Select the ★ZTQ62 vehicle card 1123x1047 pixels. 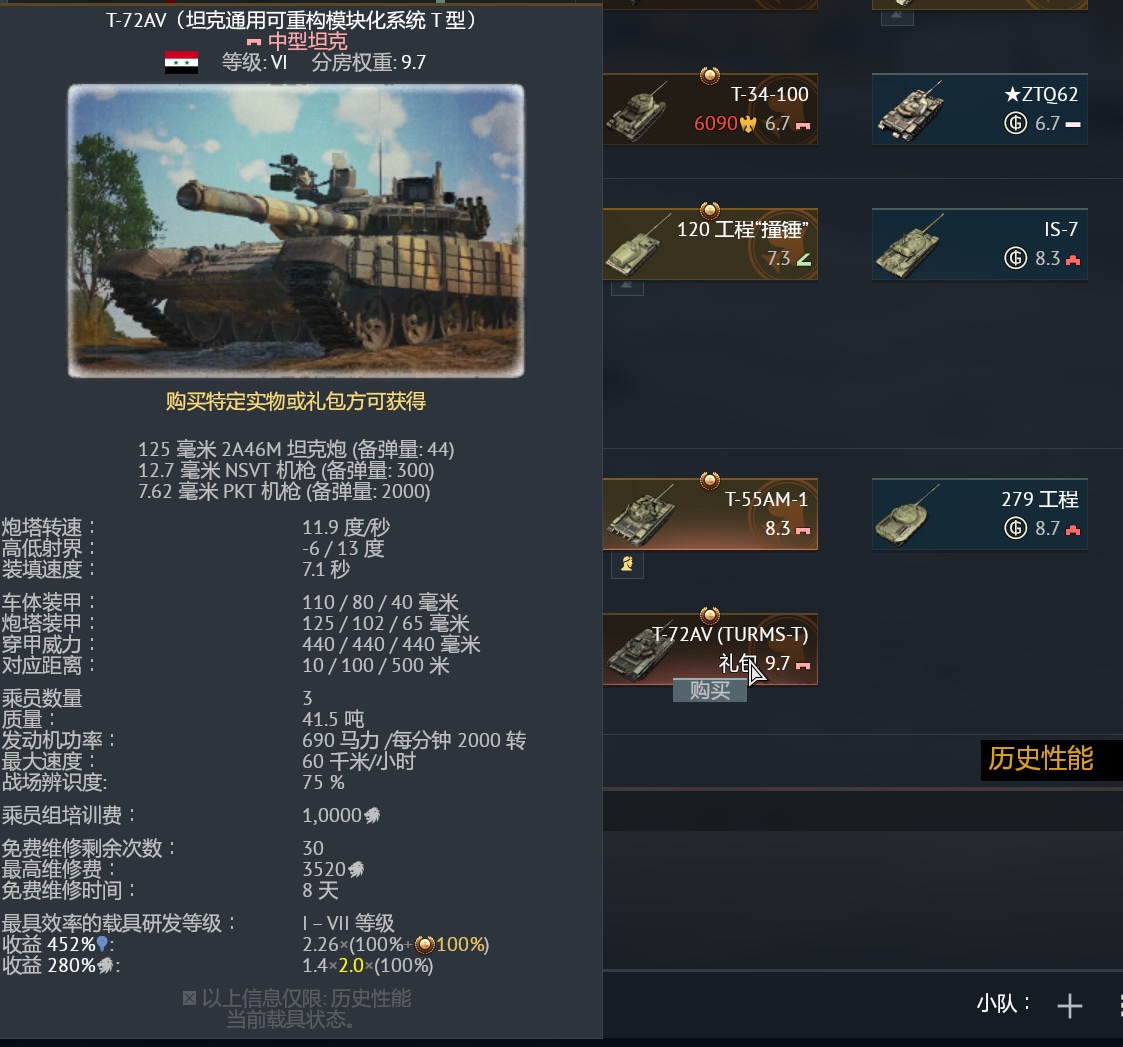tap(980, 109)
